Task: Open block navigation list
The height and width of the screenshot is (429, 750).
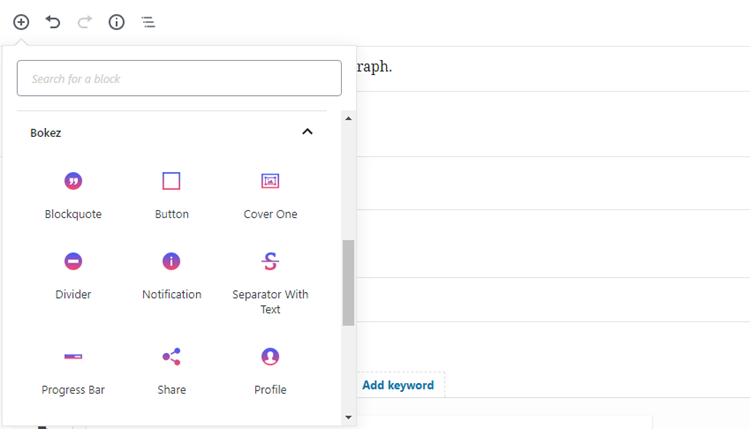Action: (148, 22)
